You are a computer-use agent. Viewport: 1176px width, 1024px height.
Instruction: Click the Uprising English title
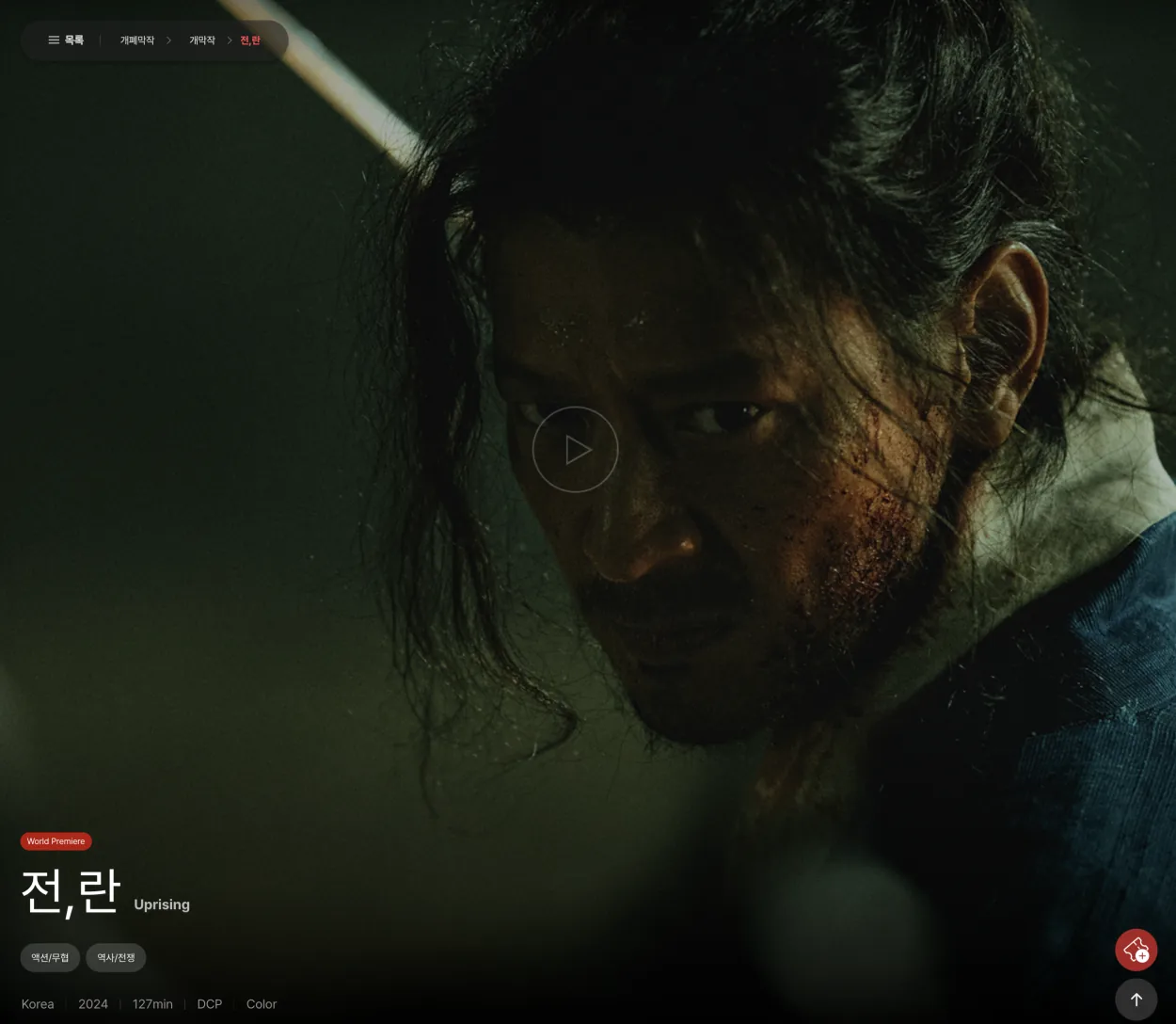[x=162, y=904]
